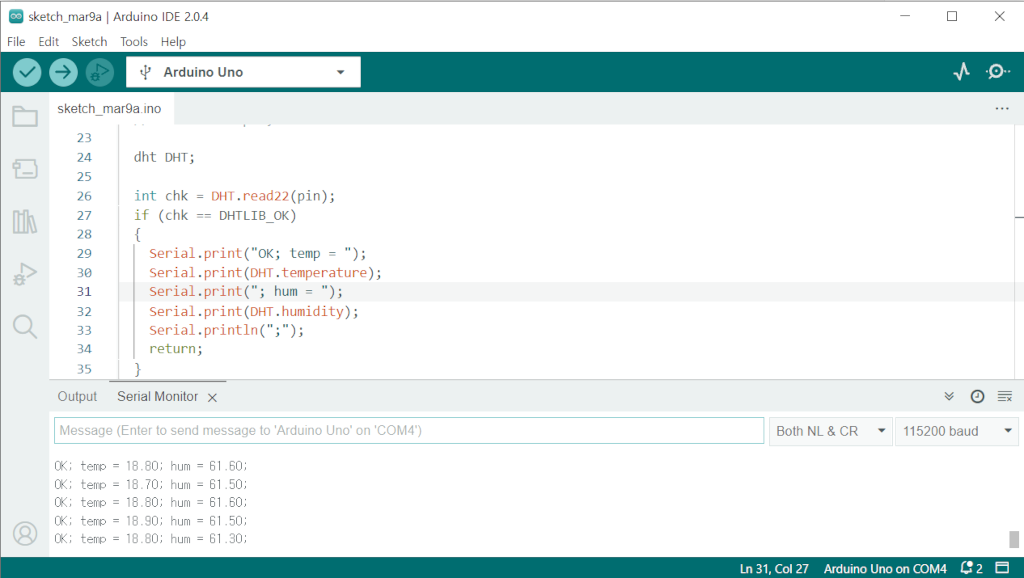Click line number 26 in the gutter

pyautogui.click(x=84, y=196)
